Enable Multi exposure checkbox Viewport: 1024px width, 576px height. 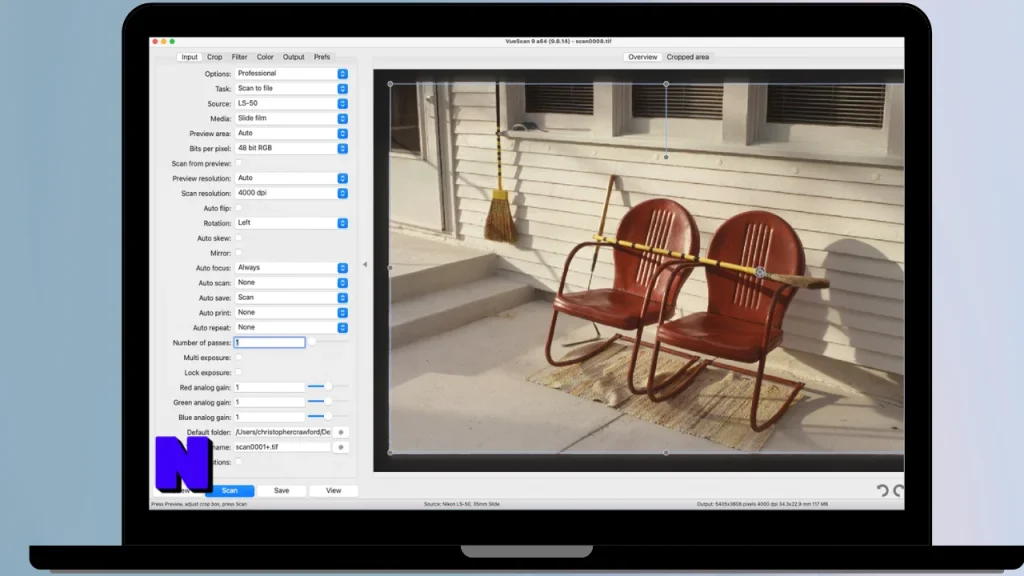coord(238,357)
